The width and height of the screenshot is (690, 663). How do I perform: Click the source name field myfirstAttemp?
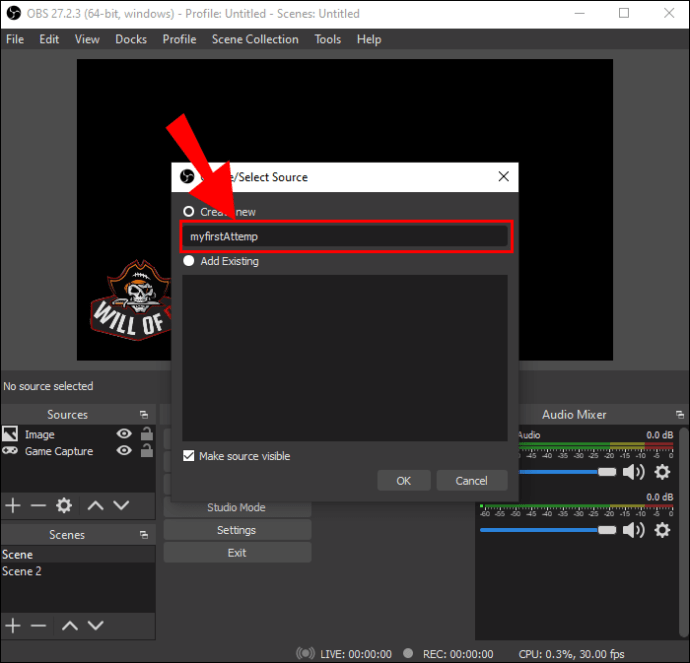[x=345, y=237]
